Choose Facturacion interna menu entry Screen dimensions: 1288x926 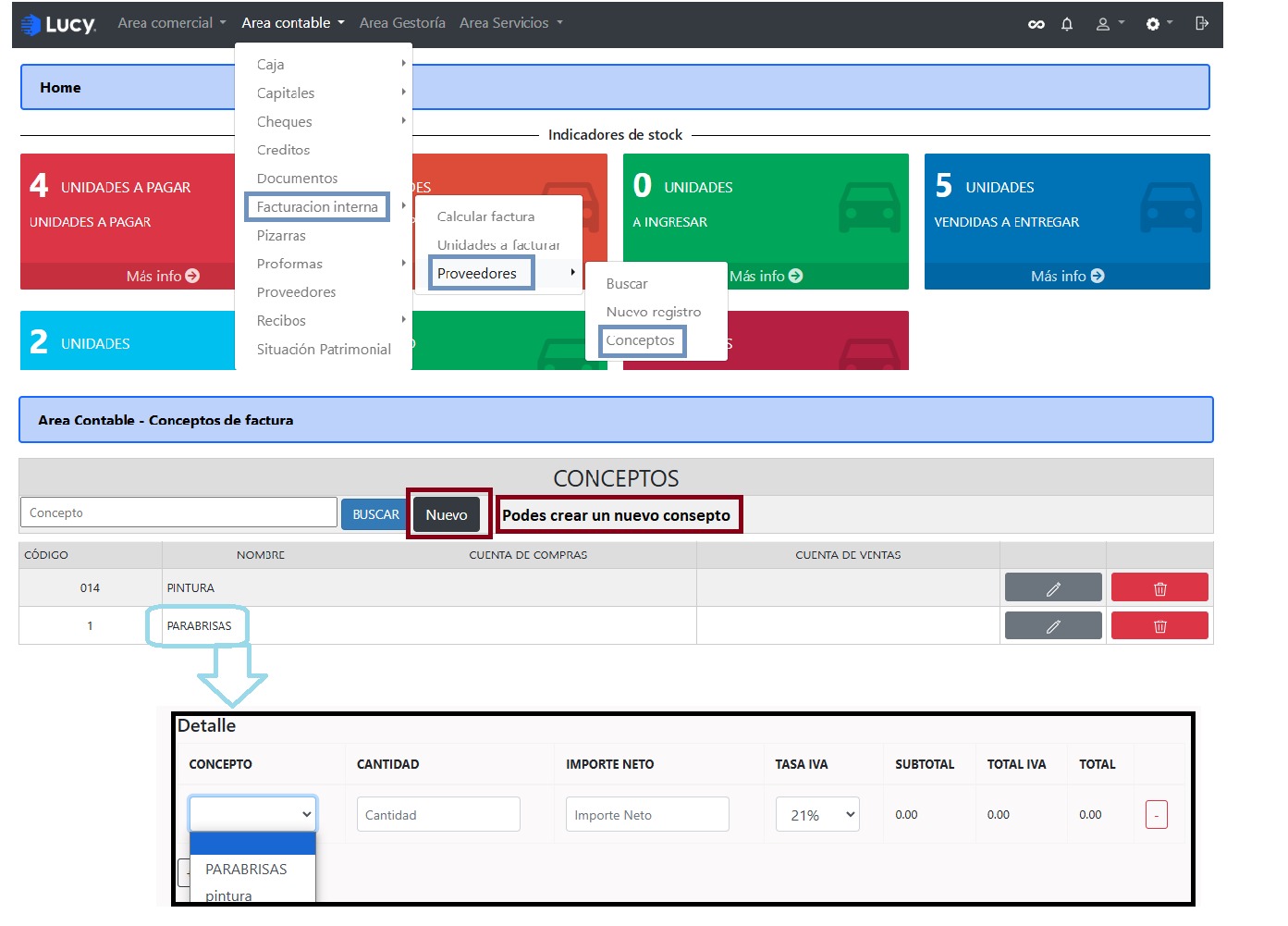(317, 207)
